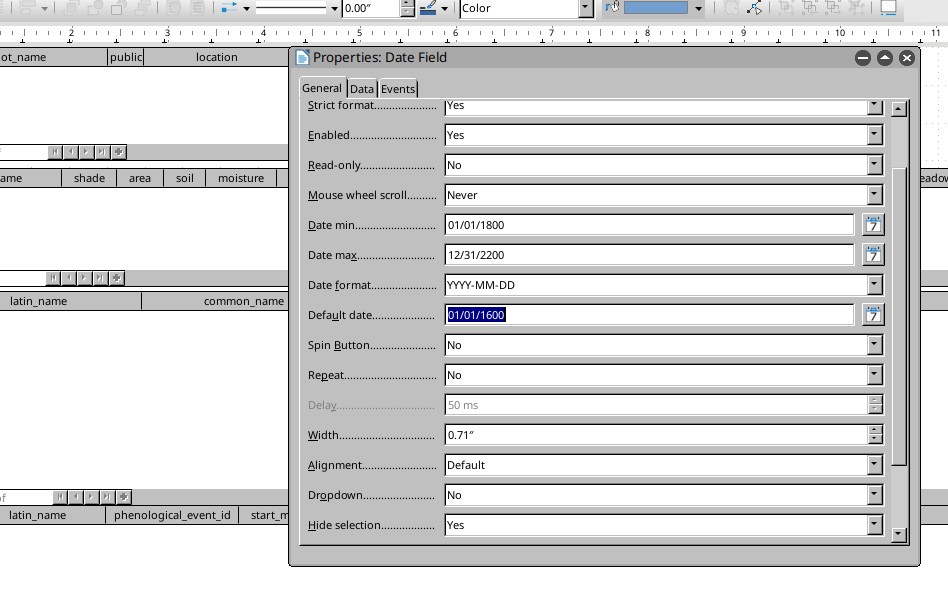Open the Default date calendar picker
This screenshot has width=948, height=610.
pyautogui.click(x=872, y=315)
